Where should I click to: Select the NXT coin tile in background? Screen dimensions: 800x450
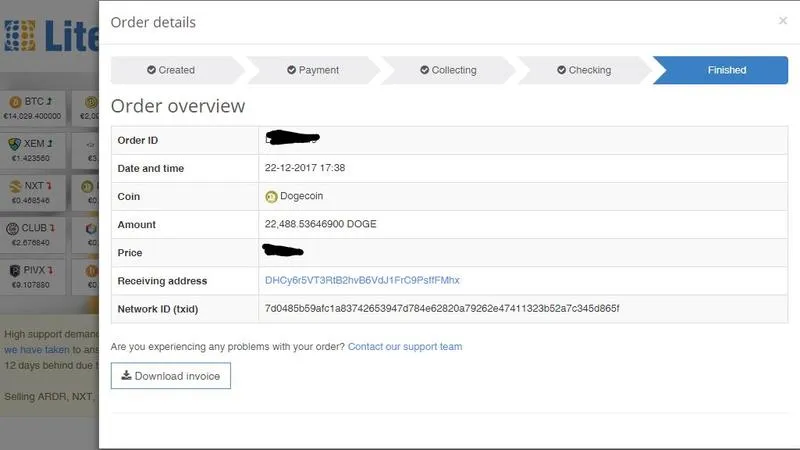tap(33, 192)
